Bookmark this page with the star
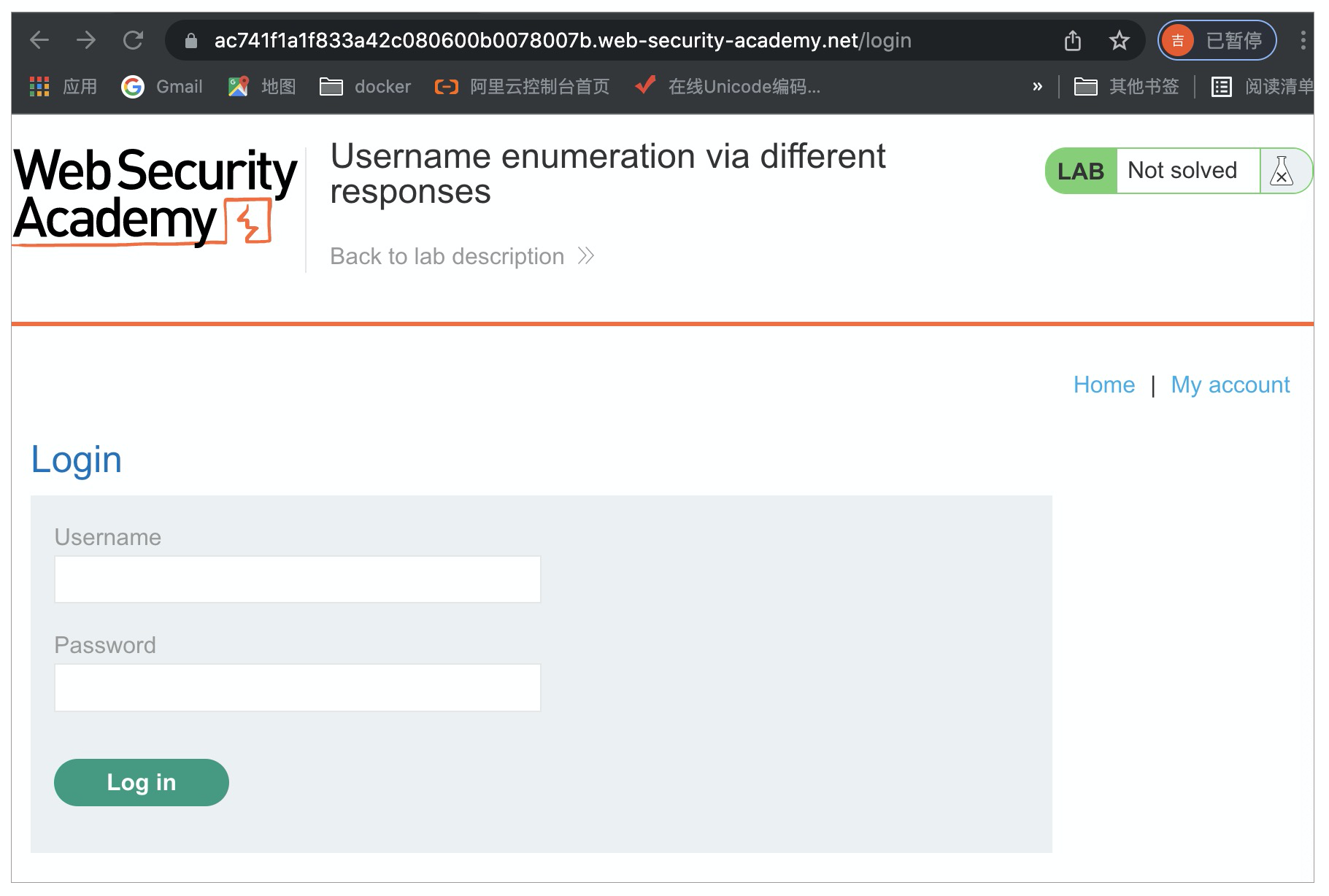The height and width of the screenshot is (896, 1329). [x=1119, y=40]
